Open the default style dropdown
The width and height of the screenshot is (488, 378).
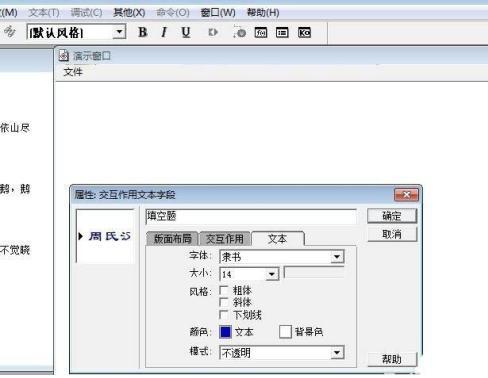[119, 32]
